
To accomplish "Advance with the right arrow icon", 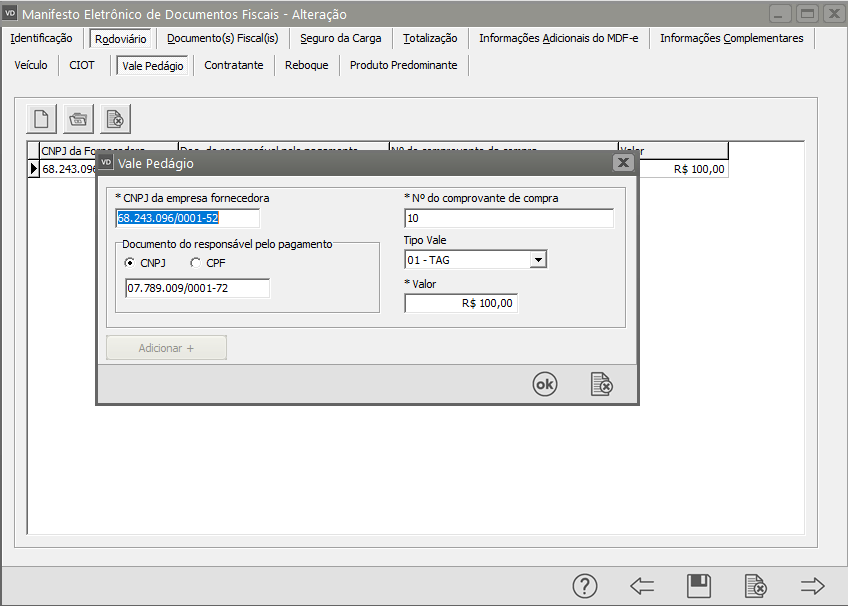I will [x=812, y=586].
